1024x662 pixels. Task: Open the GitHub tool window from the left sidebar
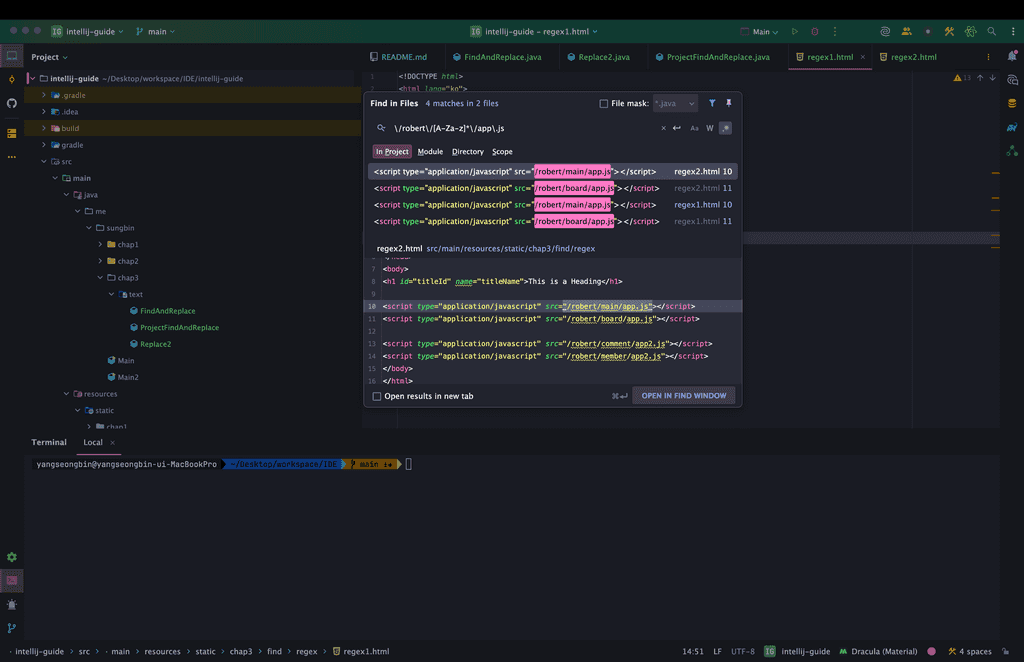[x=12, y=103]
